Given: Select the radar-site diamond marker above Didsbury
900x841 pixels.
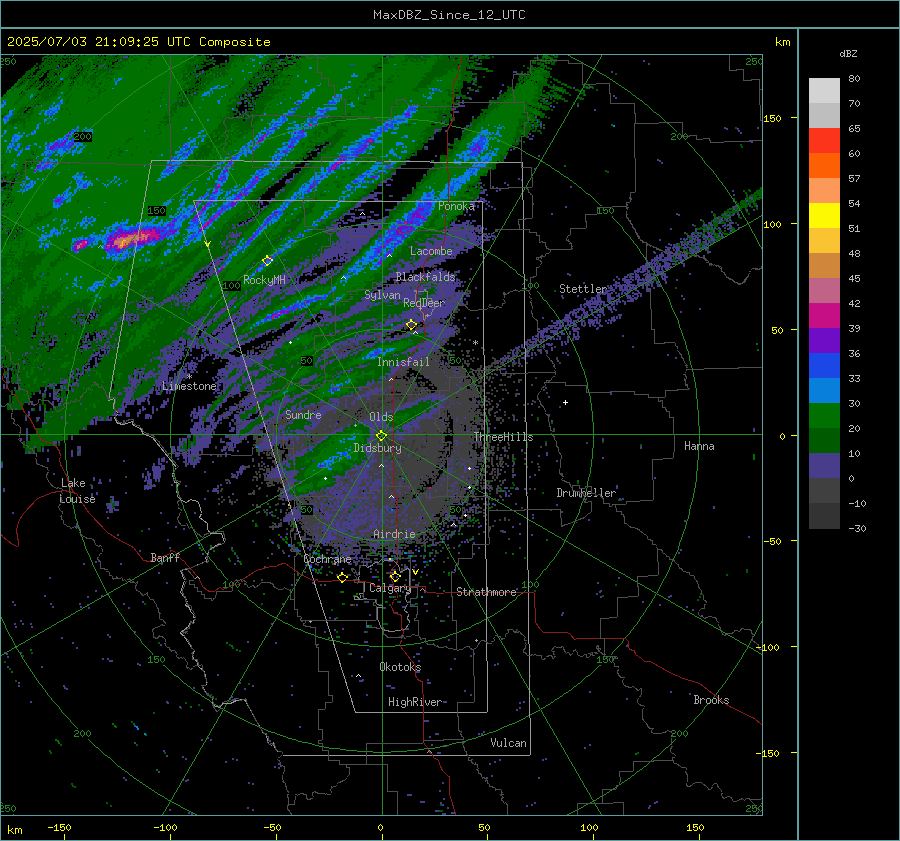Looking at the screenshot, I should pyautogui.click(x=381, y=436).
